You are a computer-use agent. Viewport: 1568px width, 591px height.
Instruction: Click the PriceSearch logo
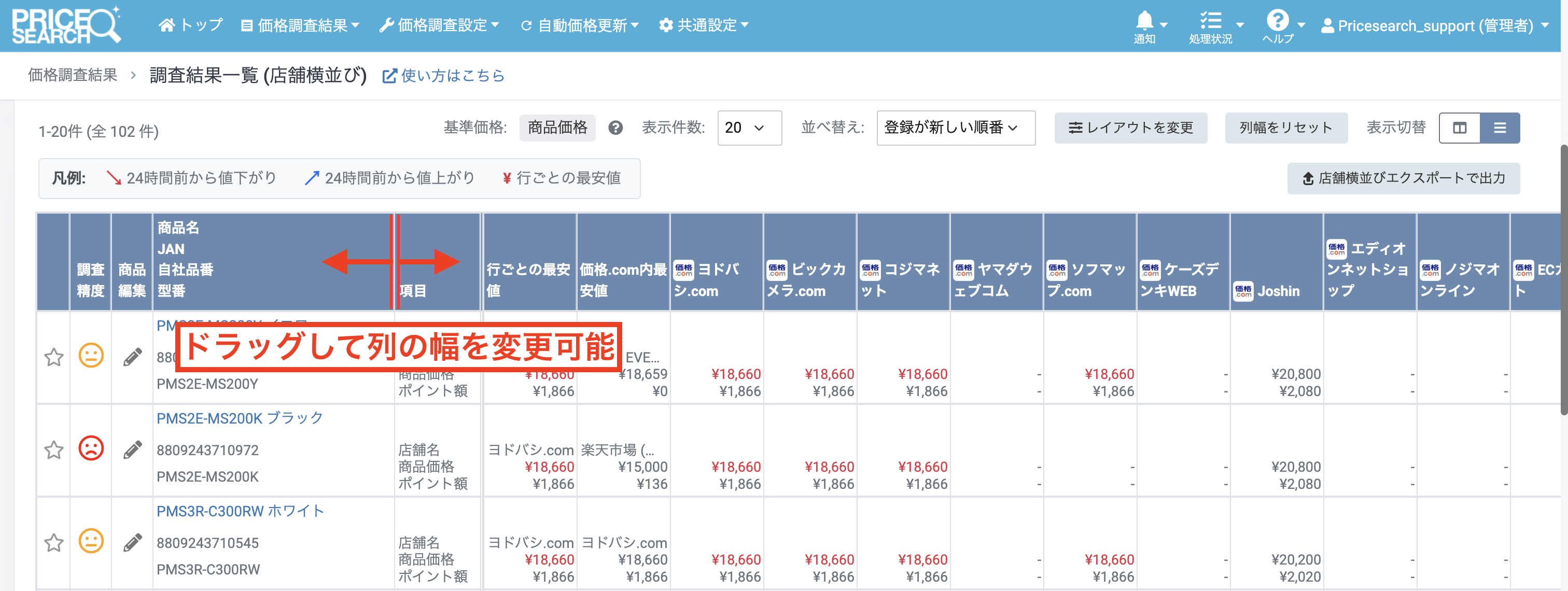pos(66,25)
